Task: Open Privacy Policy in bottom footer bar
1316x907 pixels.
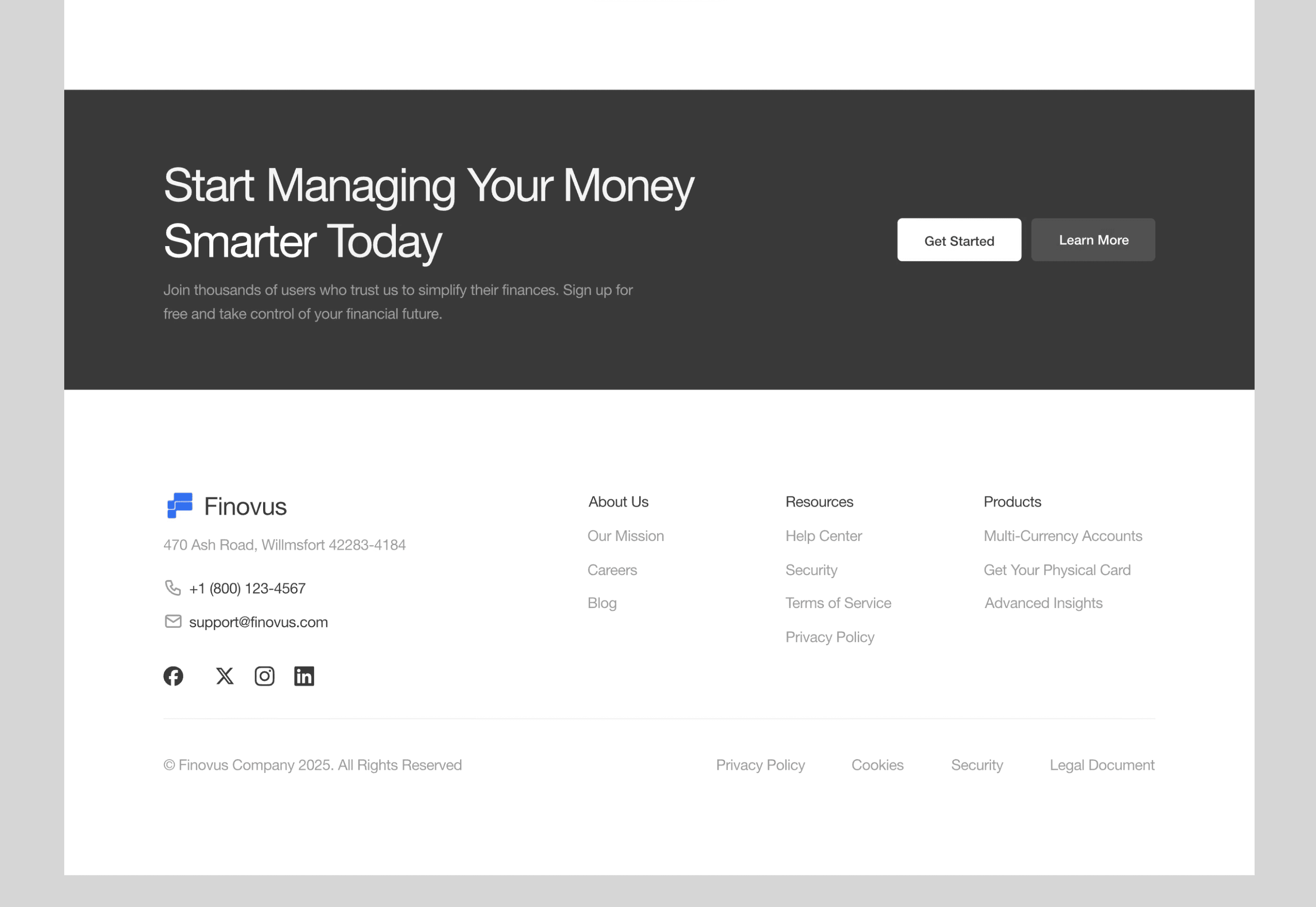Action: tap(761, 765)
